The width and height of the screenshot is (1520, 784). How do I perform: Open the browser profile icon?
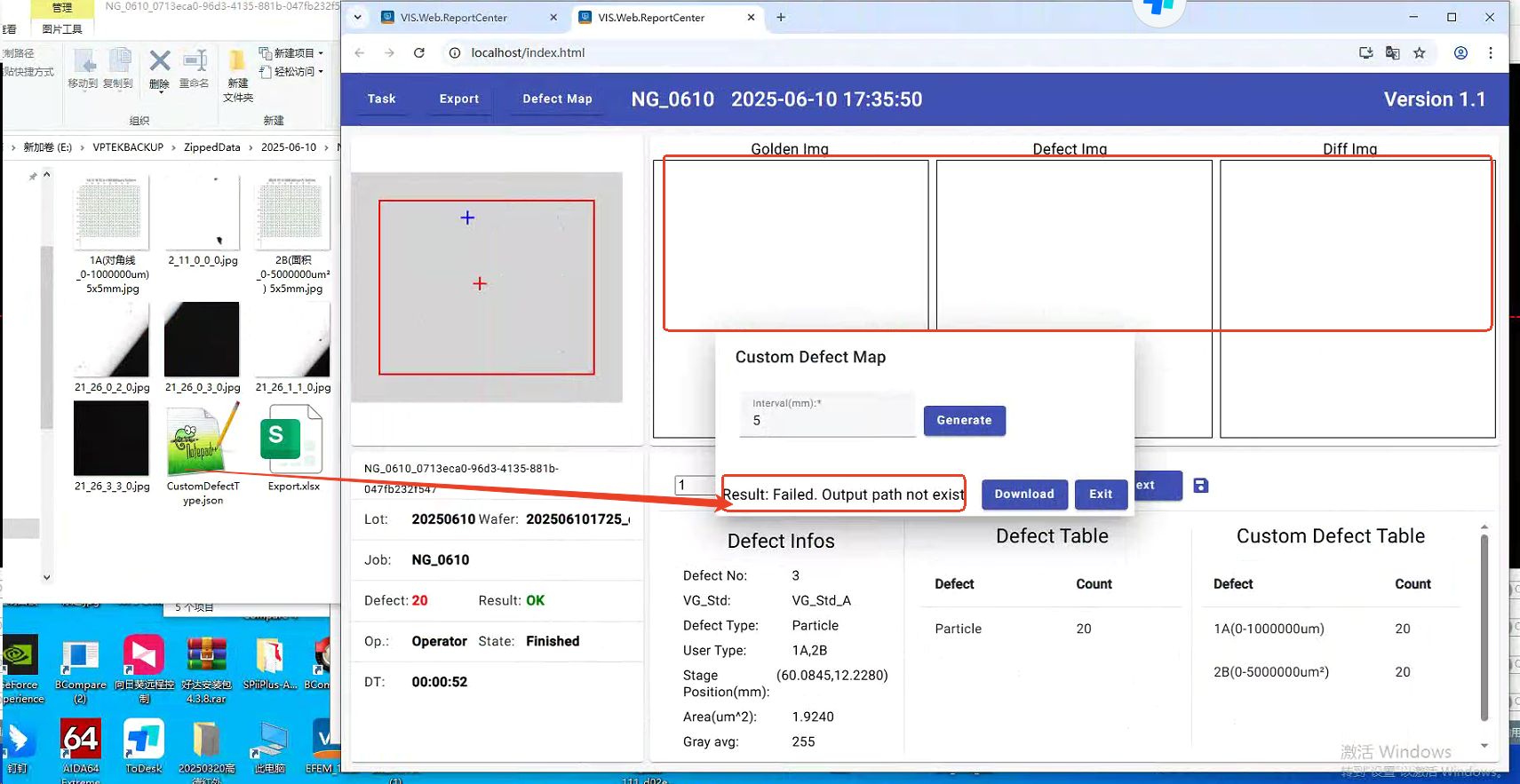[x=1460, y=52]
